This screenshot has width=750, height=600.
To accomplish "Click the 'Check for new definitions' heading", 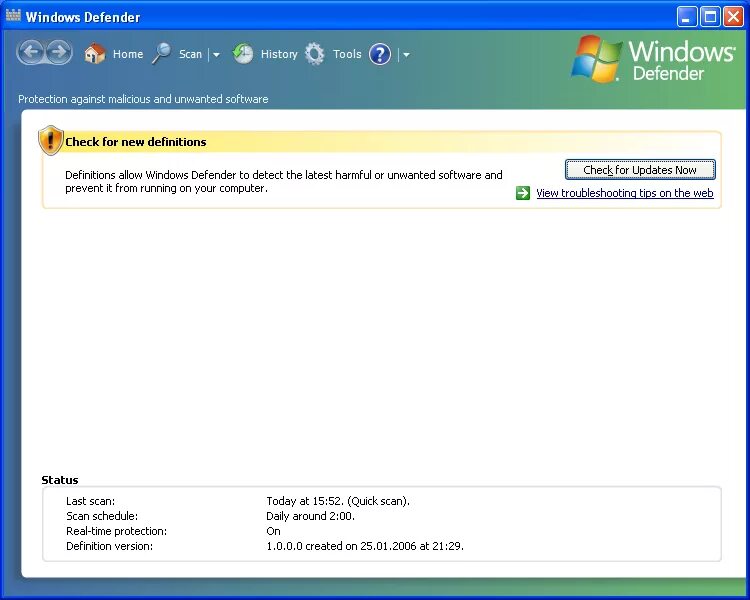I will tap(136, 142).
